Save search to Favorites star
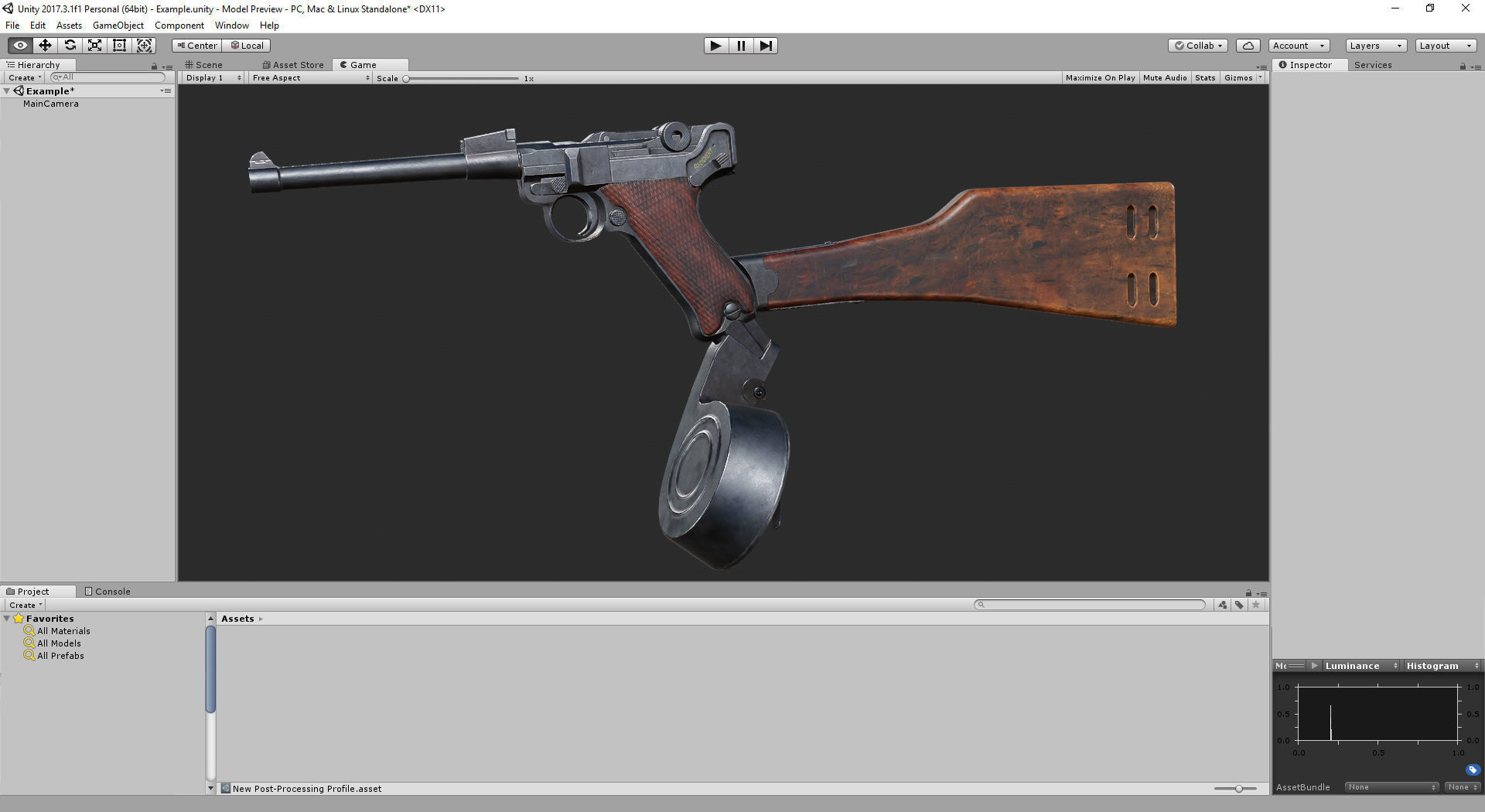1485x812 pixels. tap(1256, 605)
